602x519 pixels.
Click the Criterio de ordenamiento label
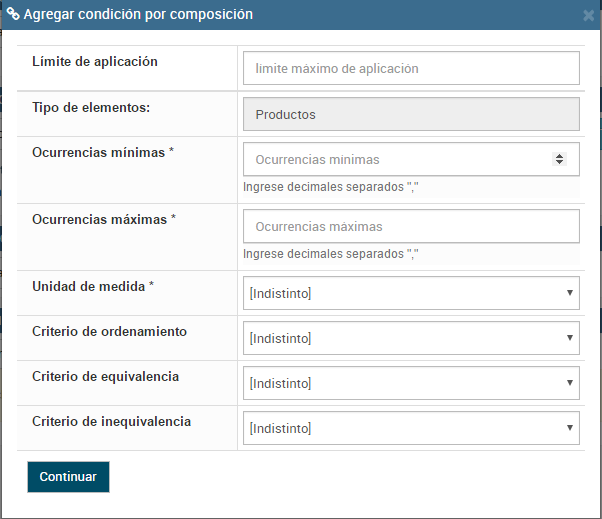tap(109, 331)
